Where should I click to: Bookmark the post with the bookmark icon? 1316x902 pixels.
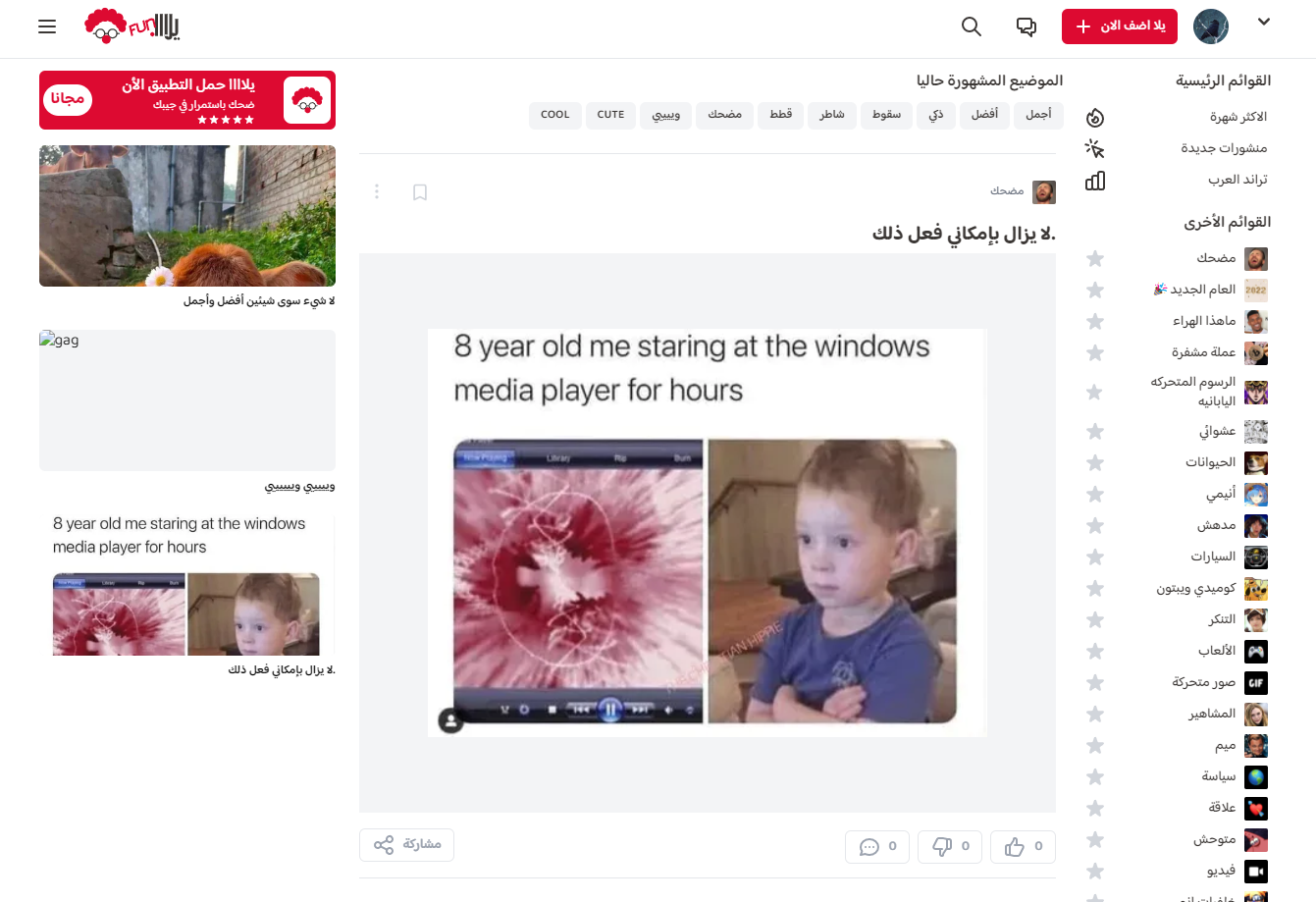click(x=420, y=192)
